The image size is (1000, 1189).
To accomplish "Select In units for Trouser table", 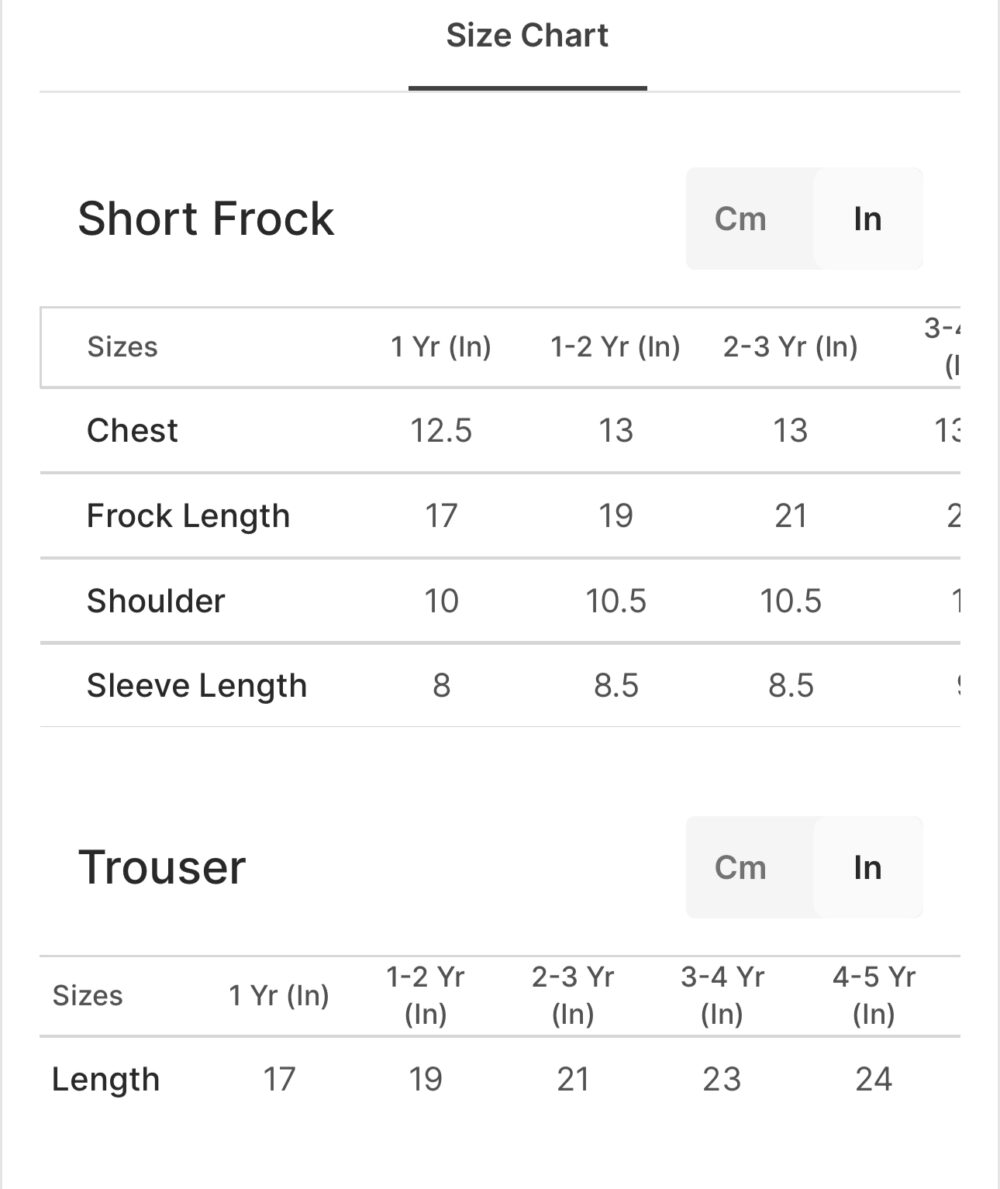I will click(867, 867).
